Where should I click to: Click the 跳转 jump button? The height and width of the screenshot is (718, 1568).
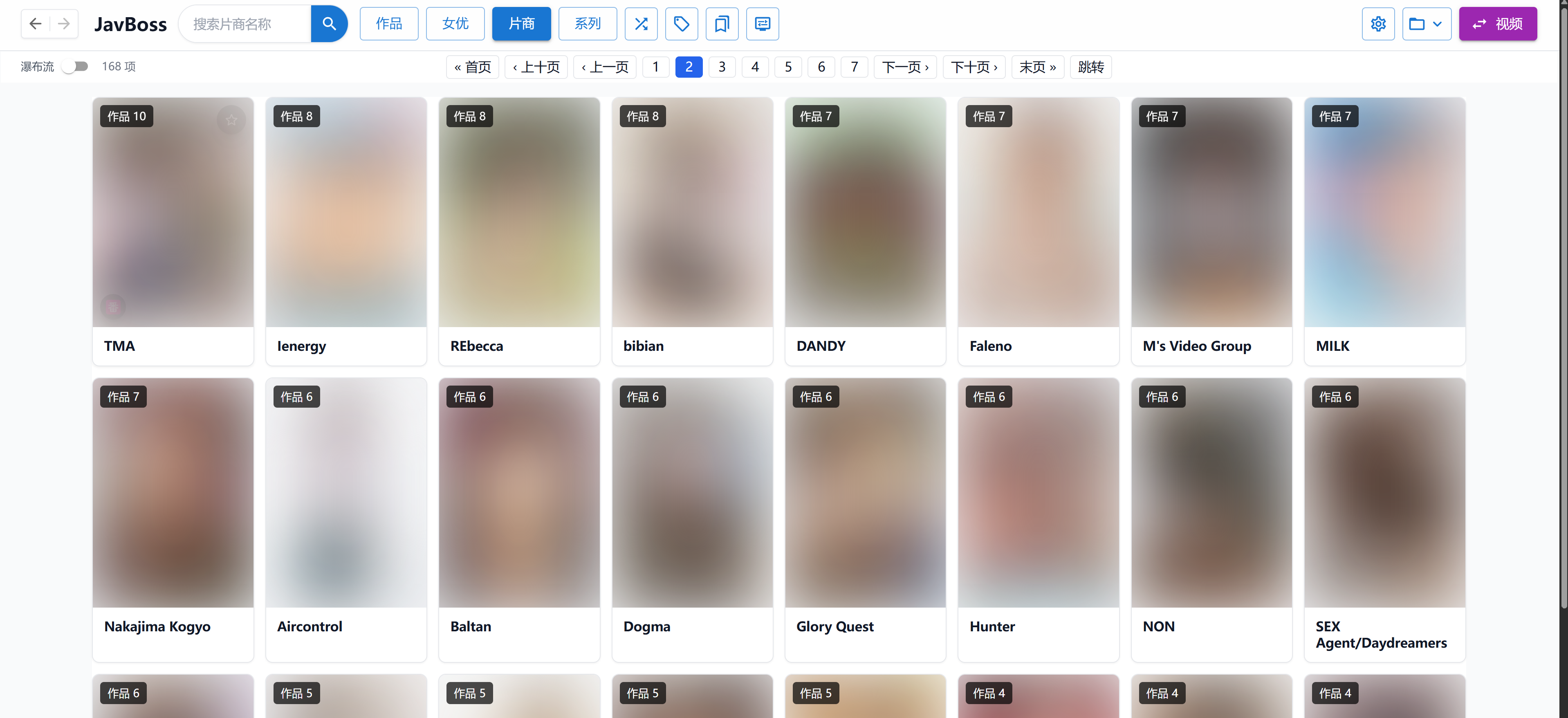coord(1091,67)
